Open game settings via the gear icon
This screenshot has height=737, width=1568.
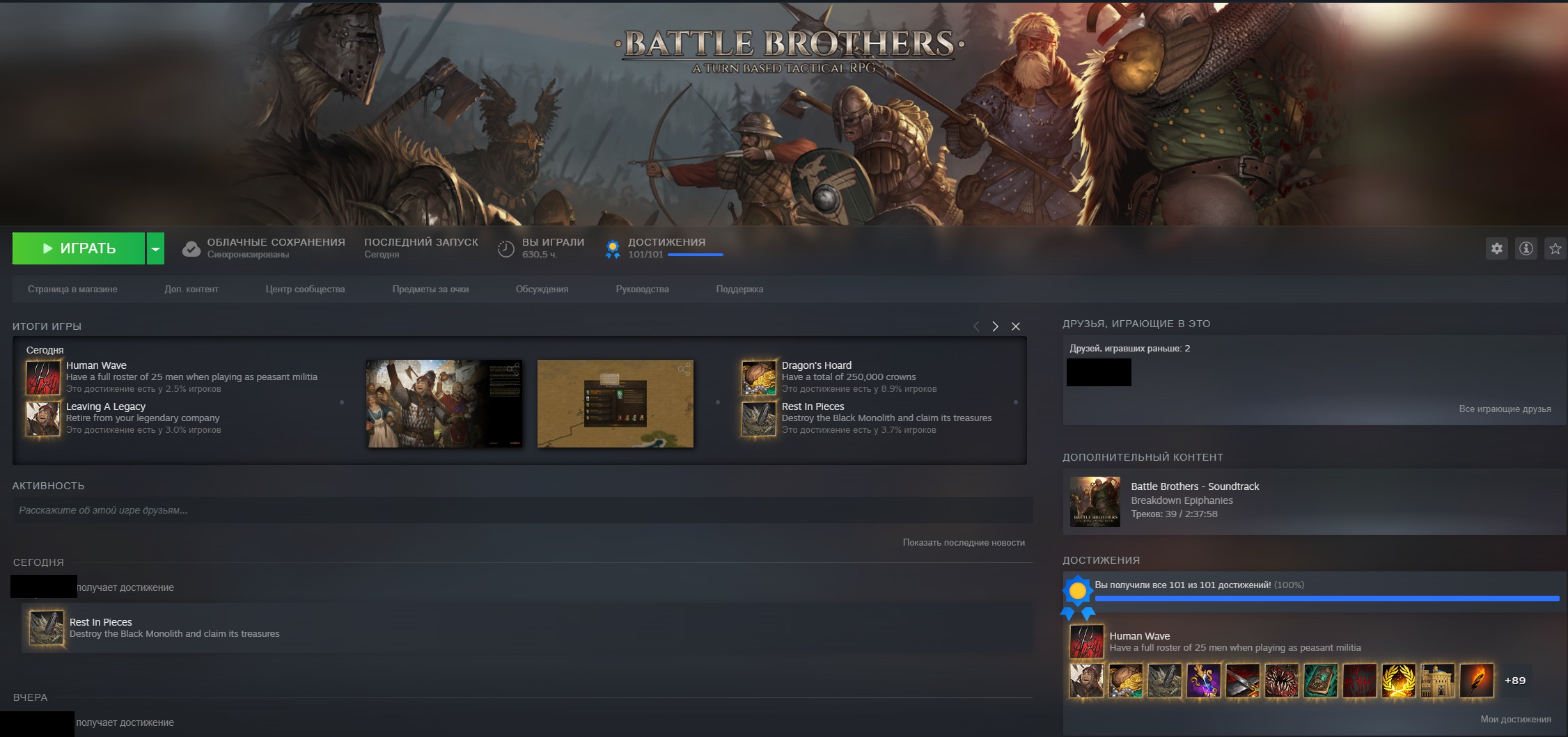click(1496, 248)
